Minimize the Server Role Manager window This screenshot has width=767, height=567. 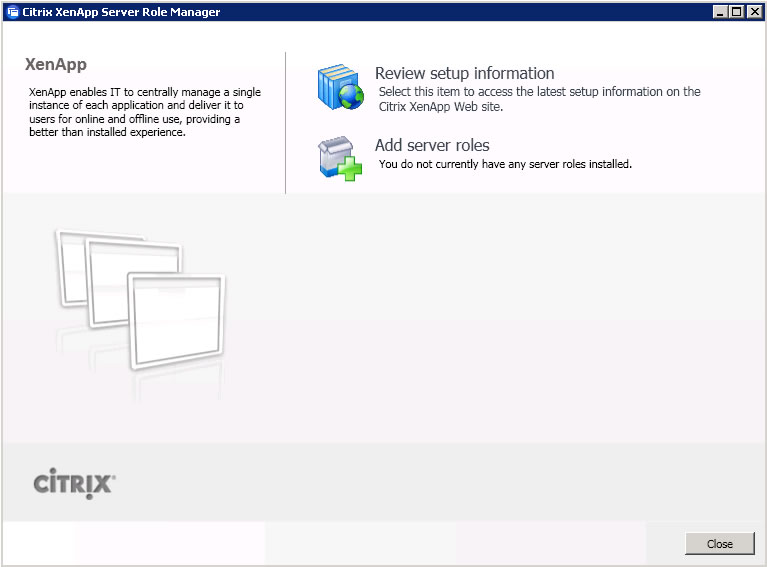click(720, 12)
